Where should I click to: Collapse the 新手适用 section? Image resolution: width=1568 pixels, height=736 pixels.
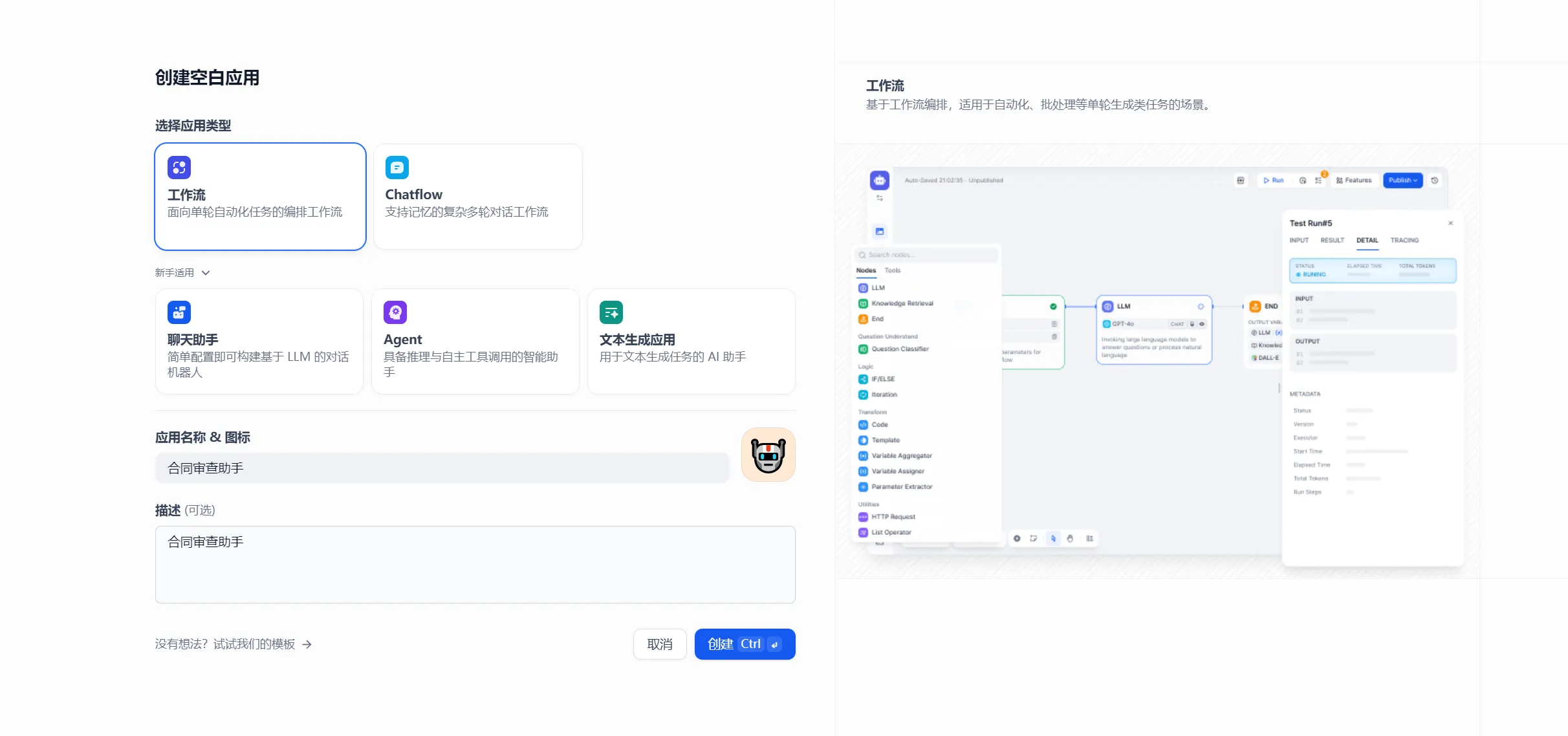175,273
